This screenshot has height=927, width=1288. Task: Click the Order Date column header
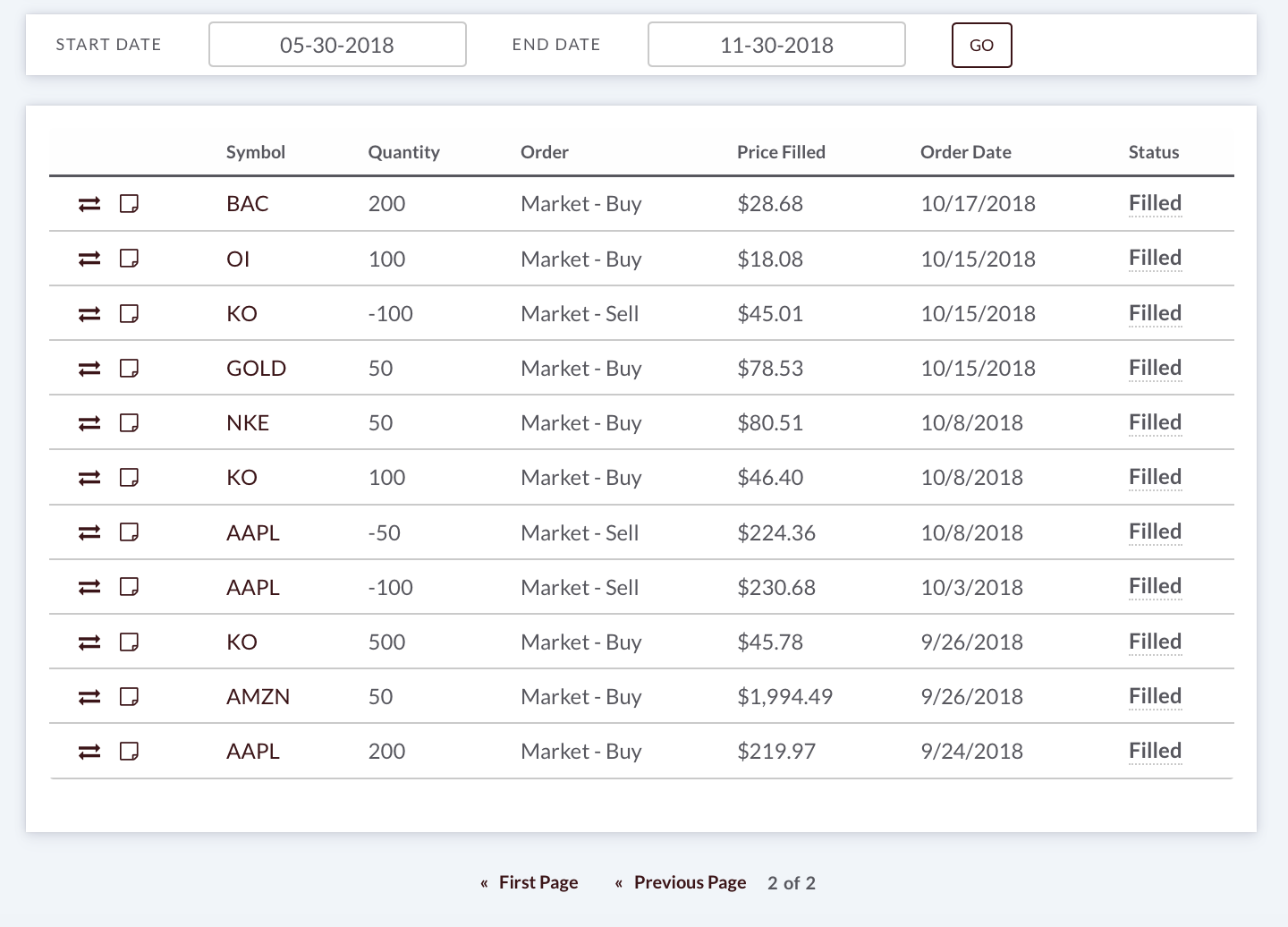pos(965,152)
